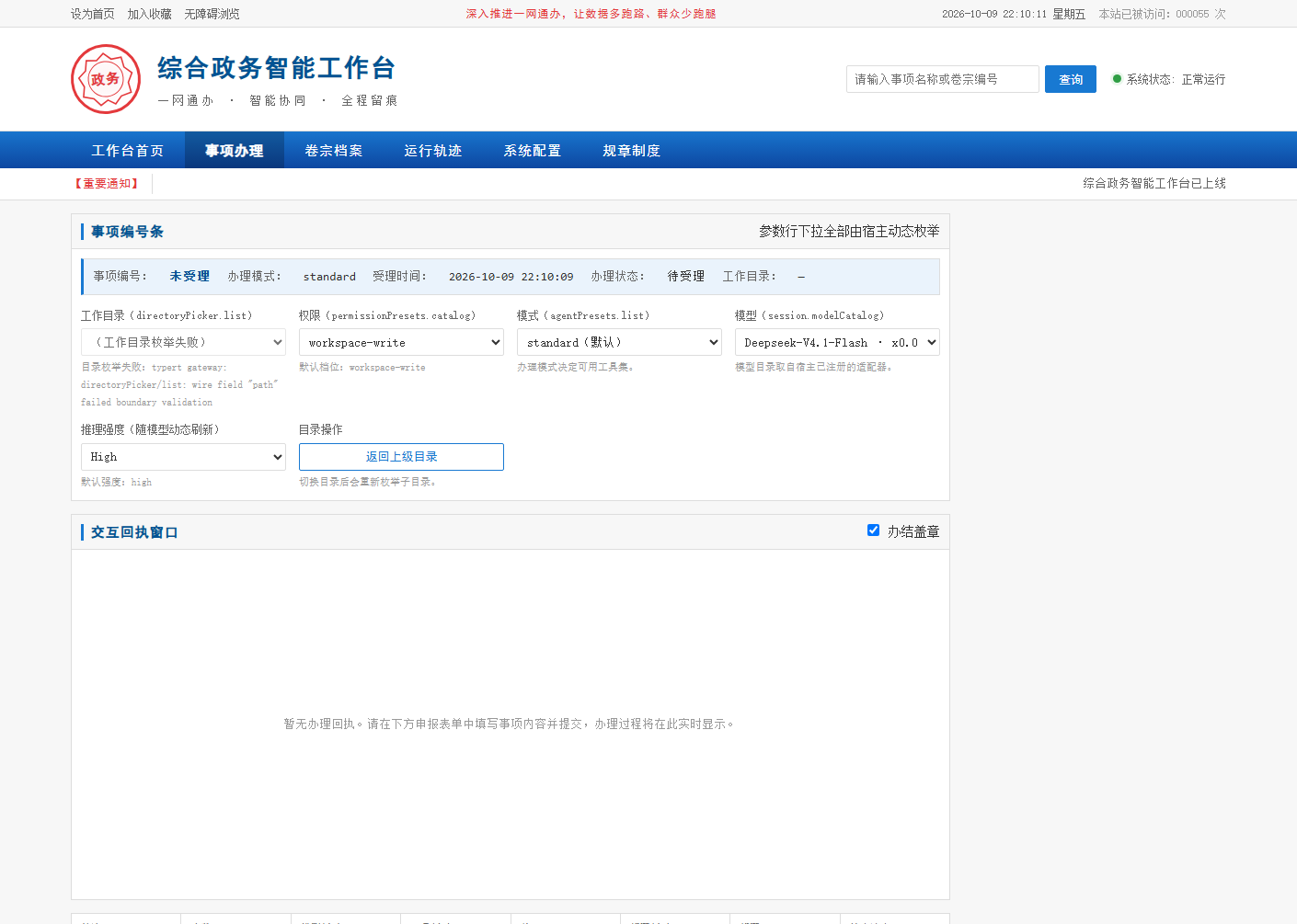The width and height of the screenshot is (1297, 924).
Task: Open the 规章制度 tab
Action: [632, 151]
